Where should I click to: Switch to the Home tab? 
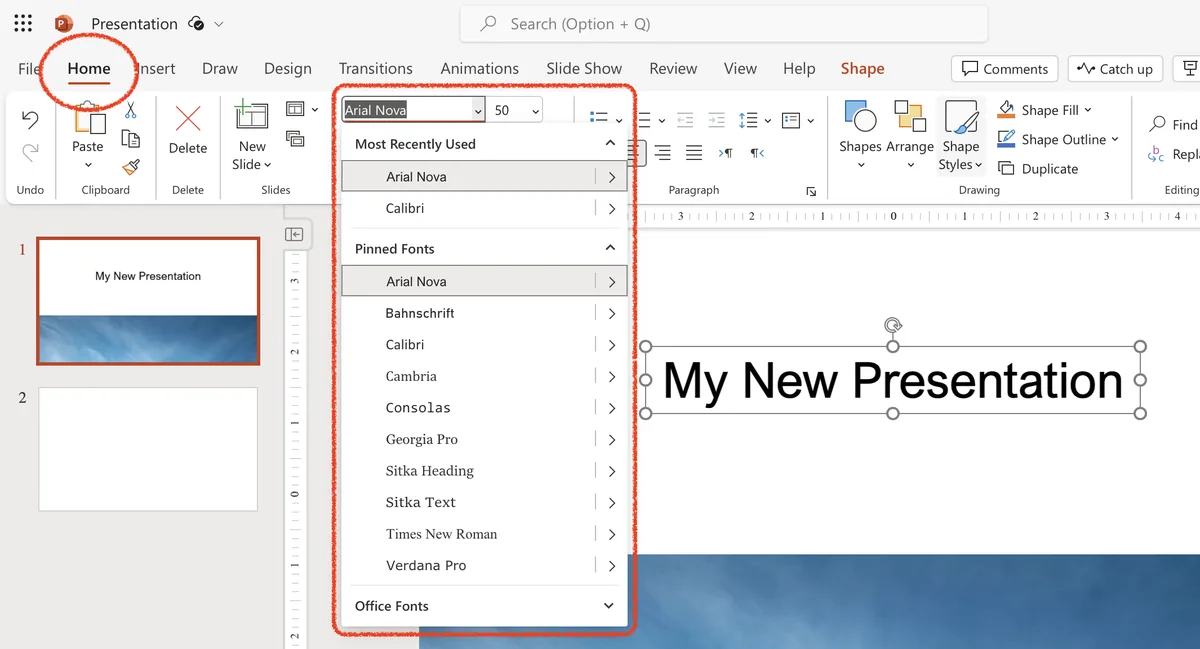tap(89, 68)
